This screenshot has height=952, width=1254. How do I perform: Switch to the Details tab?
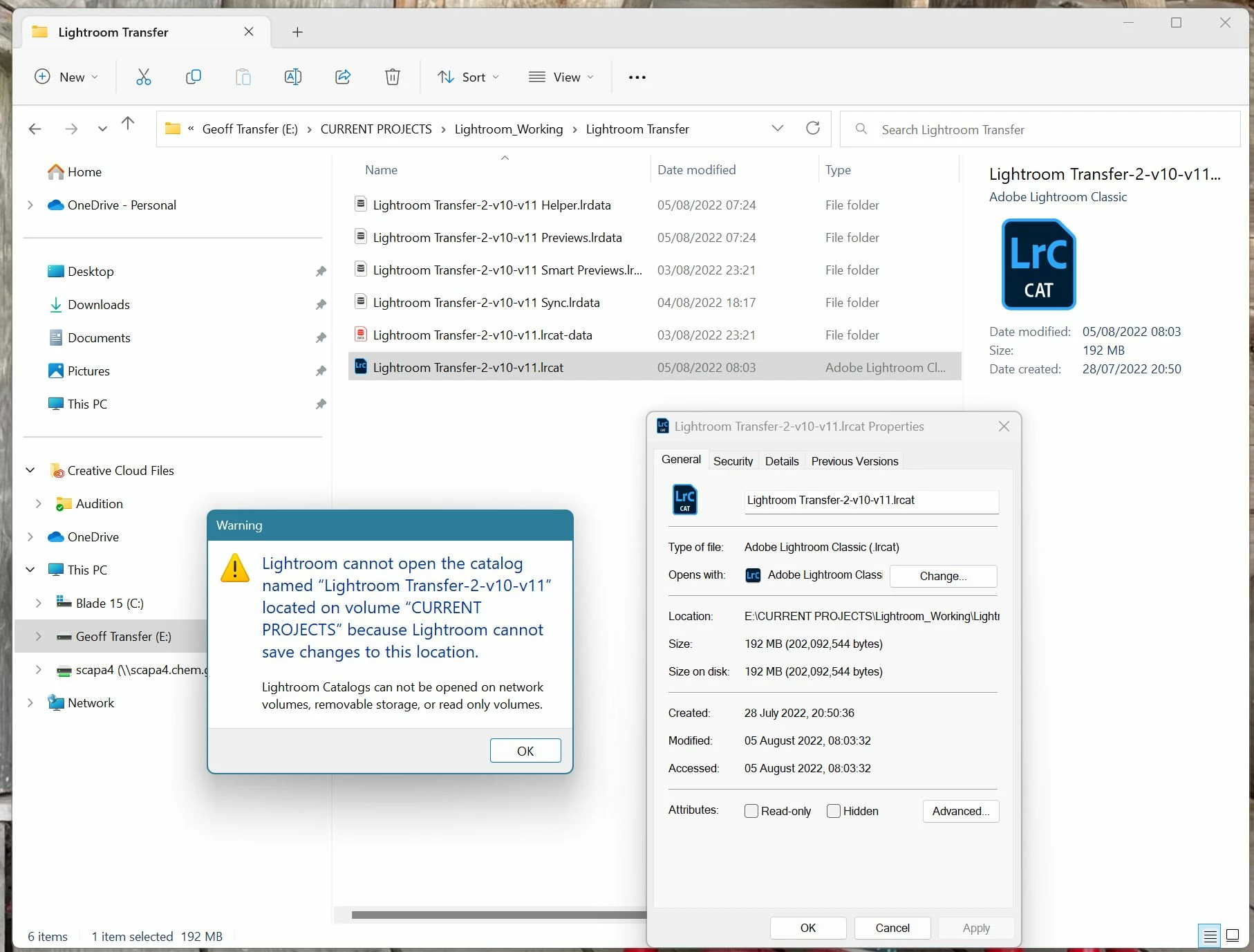tap(782, 461)
